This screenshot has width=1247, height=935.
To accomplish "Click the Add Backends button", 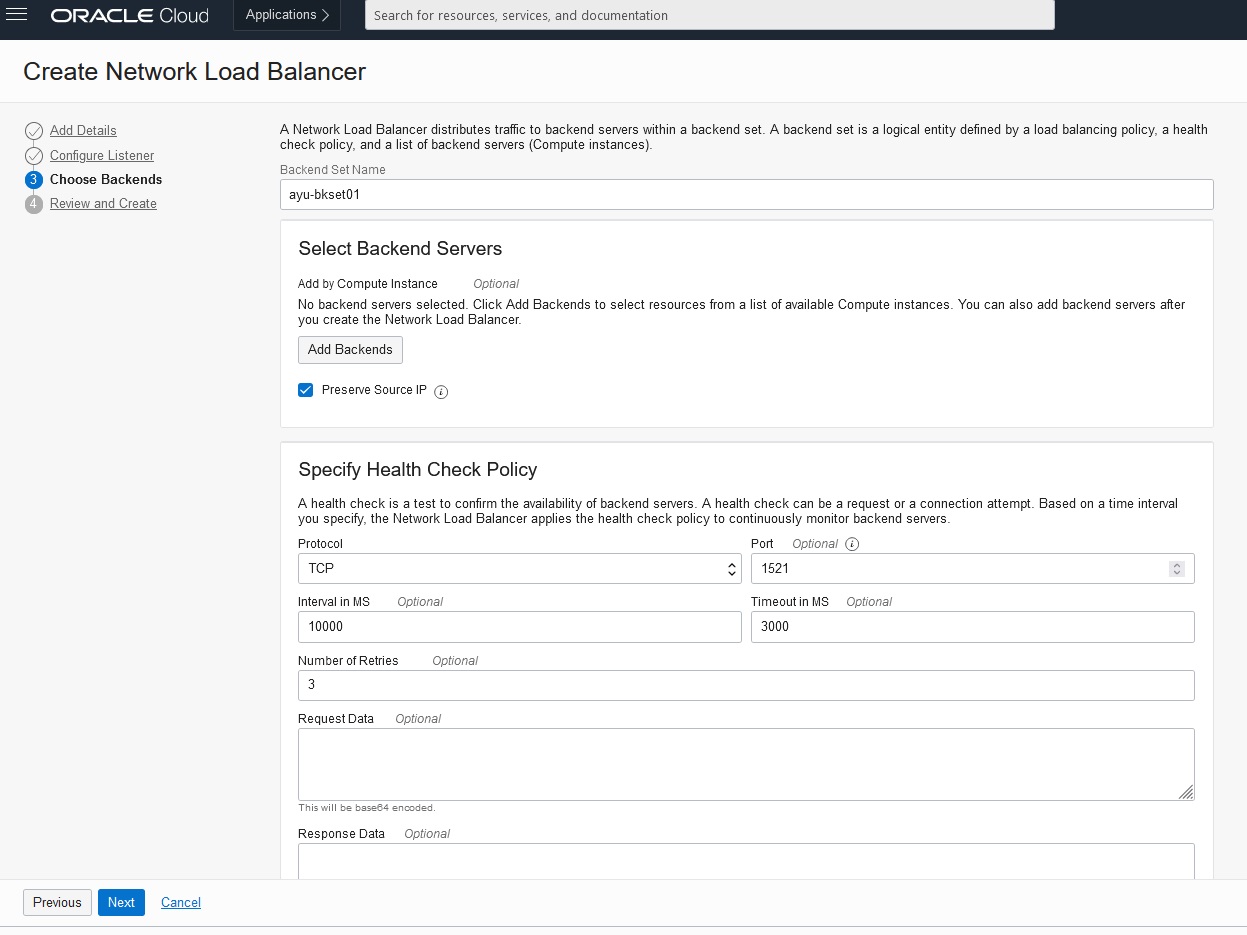I will click(350, 350).
